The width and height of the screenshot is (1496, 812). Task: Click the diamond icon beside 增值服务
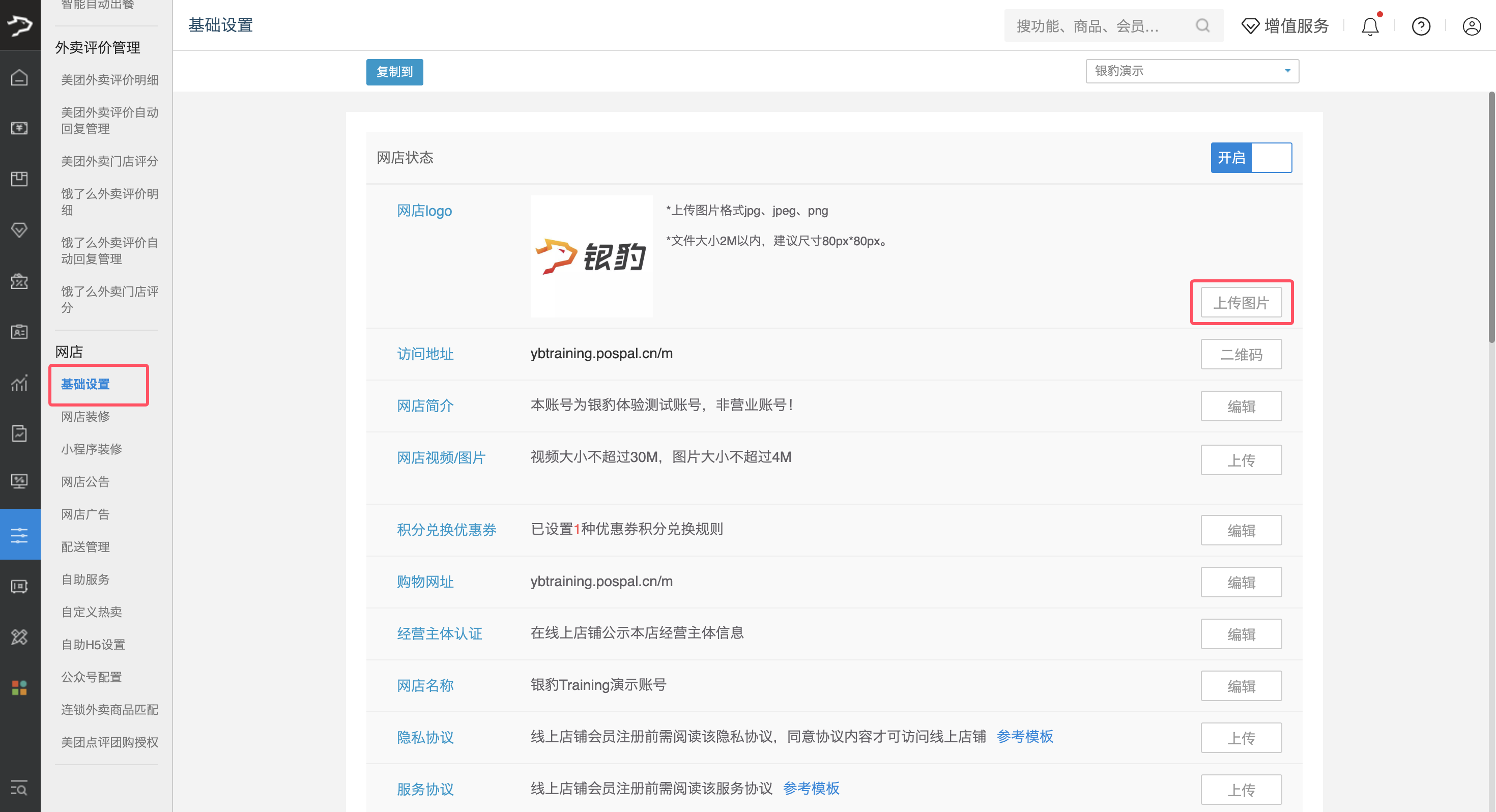coord(1250,26)
